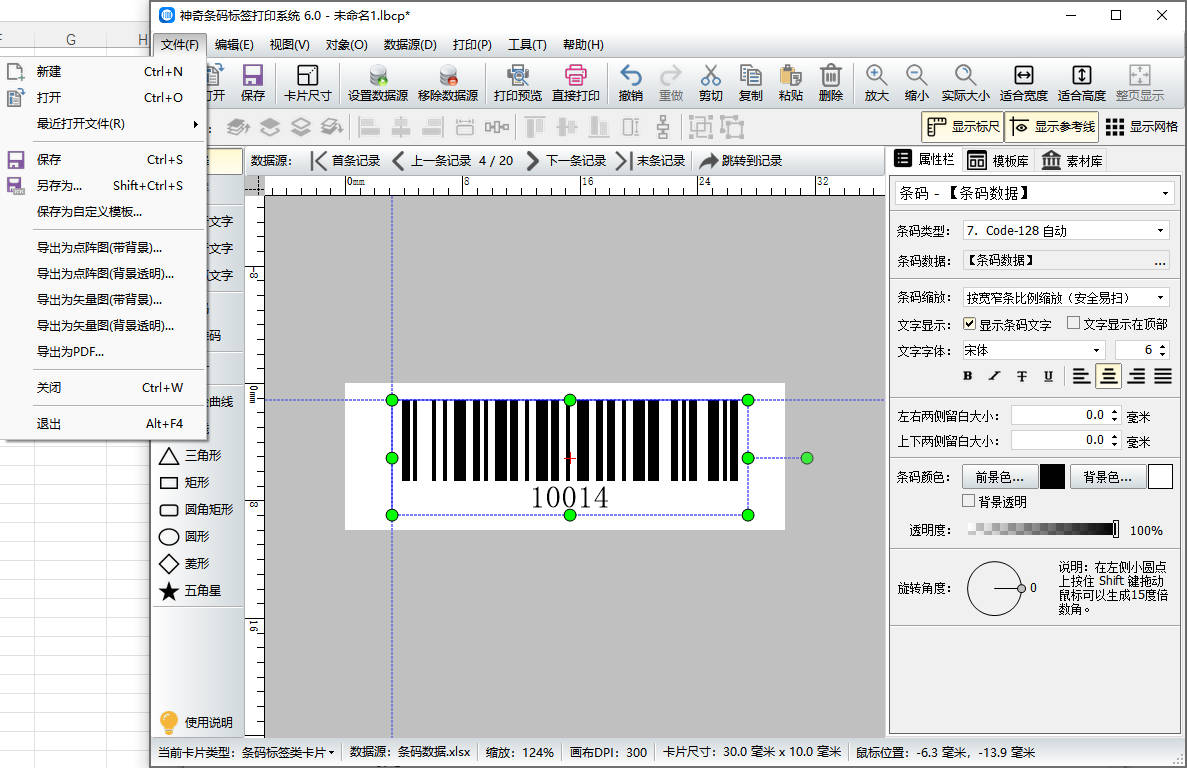Increase font size stepper value
This screenshot has width=1187, height=768.
tap(1164, 346)
